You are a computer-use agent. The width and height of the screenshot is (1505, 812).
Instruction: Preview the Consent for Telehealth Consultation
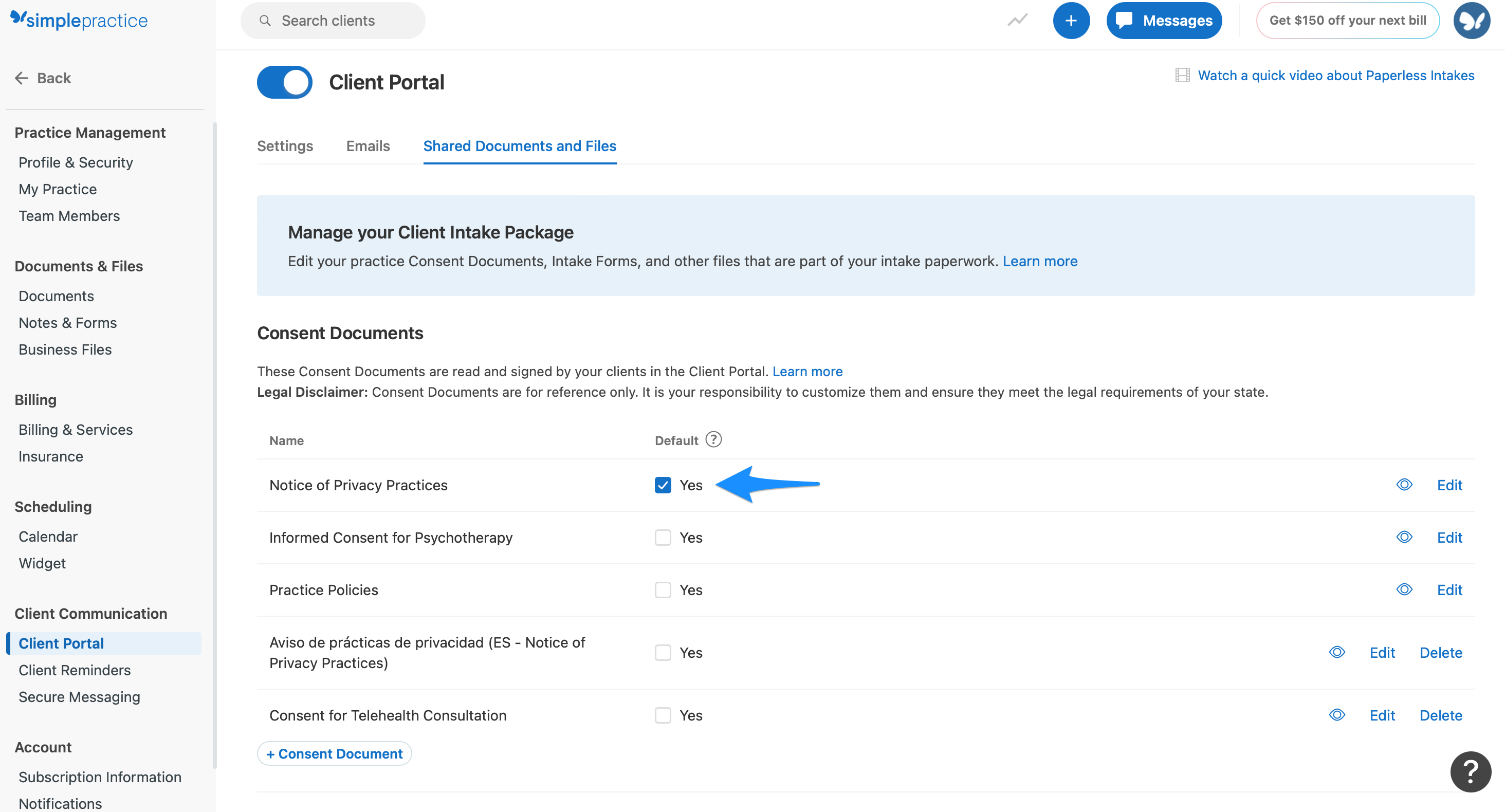[1336, 715]
